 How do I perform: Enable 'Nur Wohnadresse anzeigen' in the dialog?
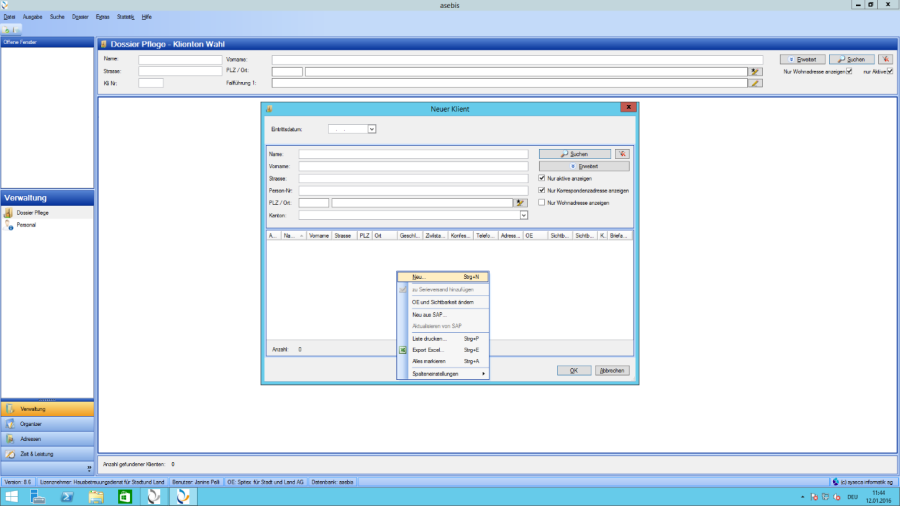(x=542, y=202)
